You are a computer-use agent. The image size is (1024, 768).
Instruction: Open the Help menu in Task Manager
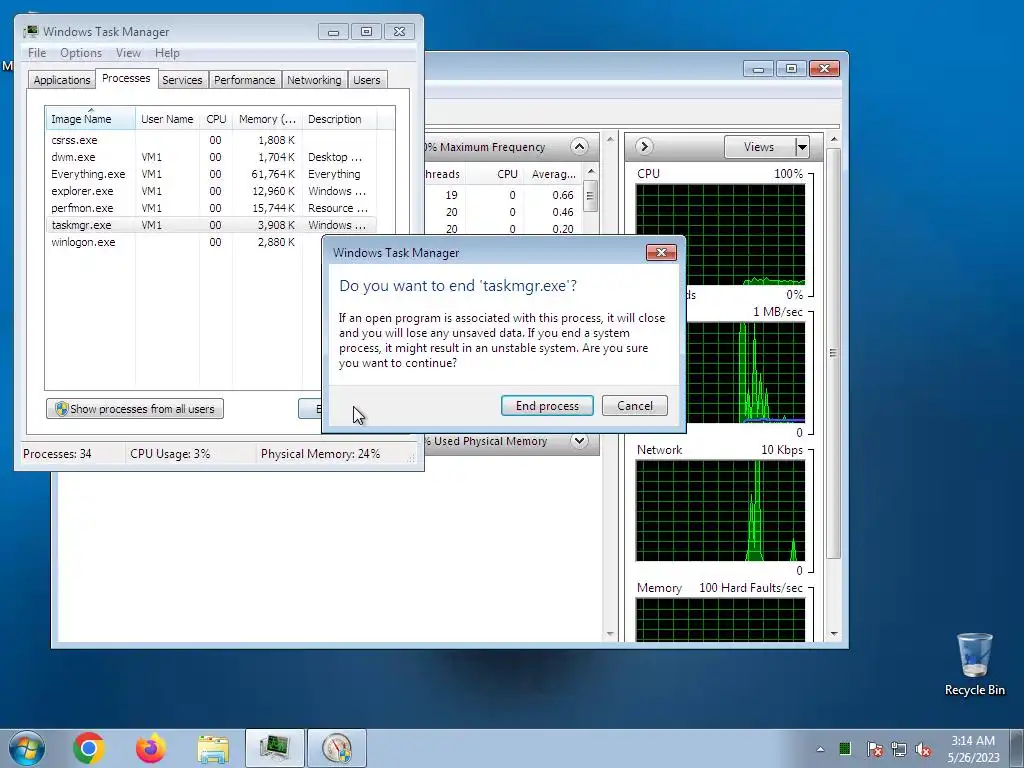point(167,53)
